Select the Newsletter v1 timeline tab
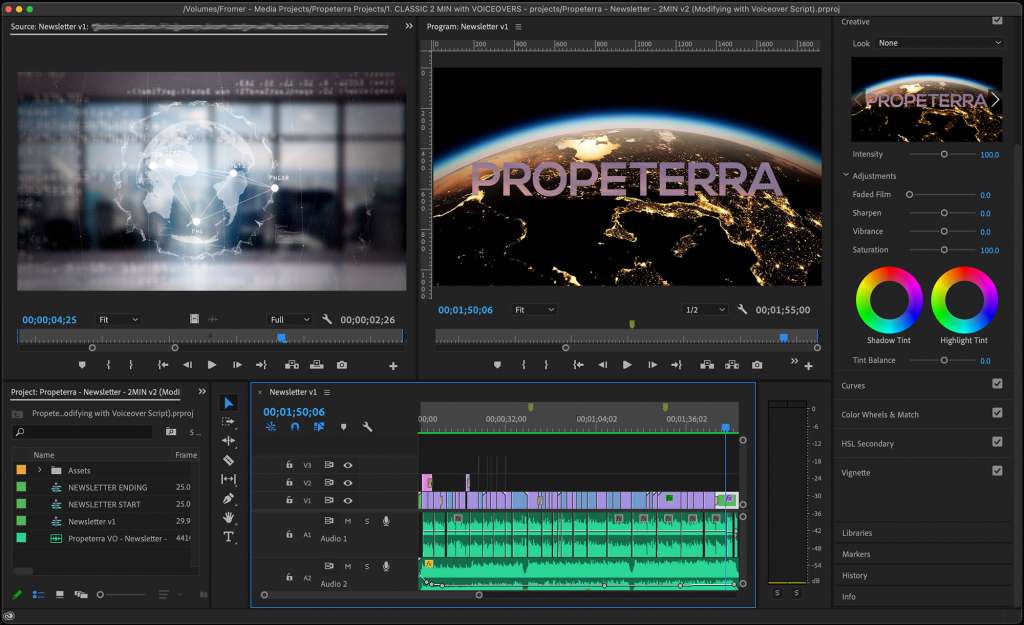Screen dimensions: 1024x625 (293, 392)
